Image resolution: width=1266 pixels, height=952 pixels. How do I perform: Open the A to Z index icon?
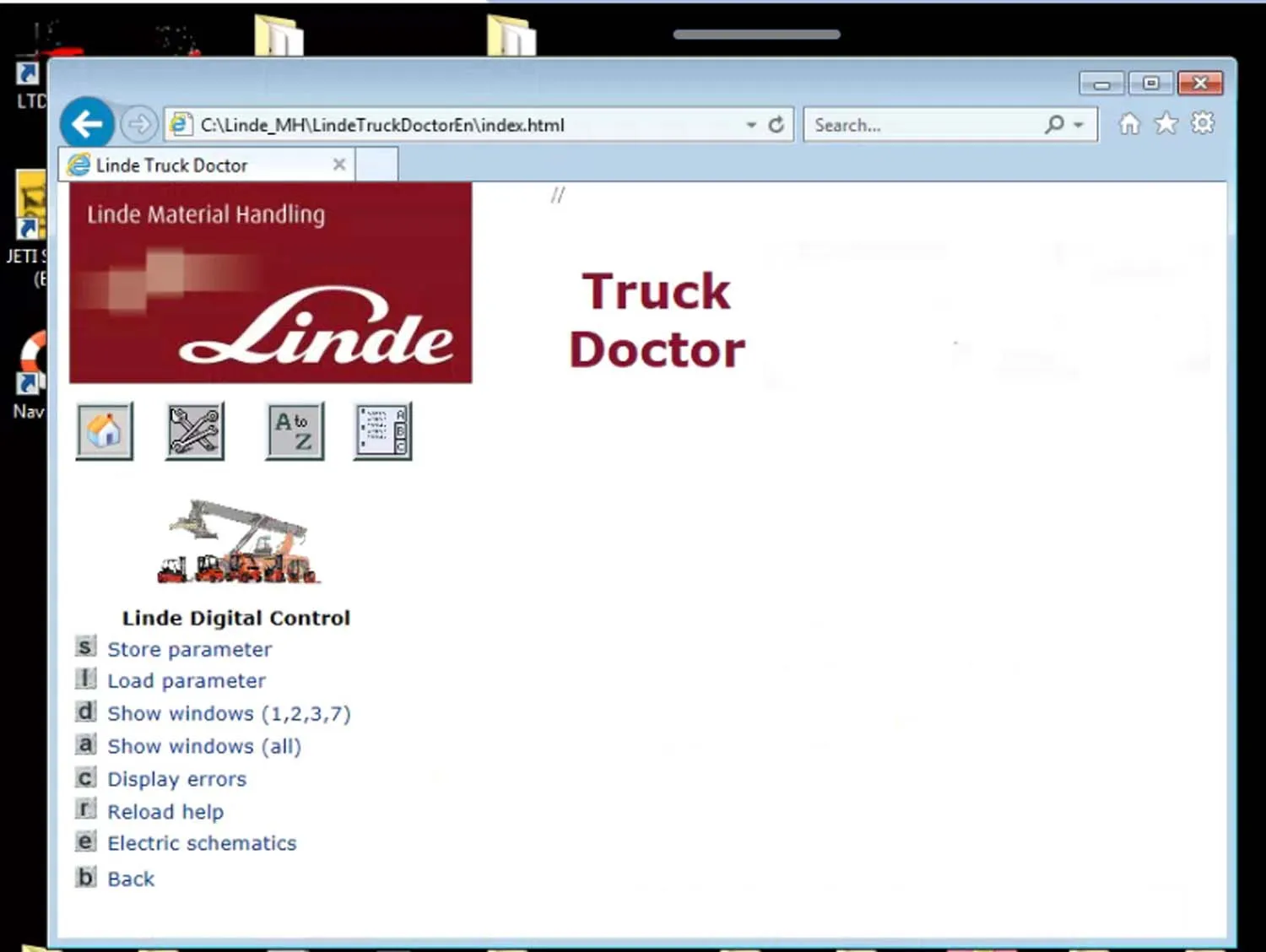[294, 430]
